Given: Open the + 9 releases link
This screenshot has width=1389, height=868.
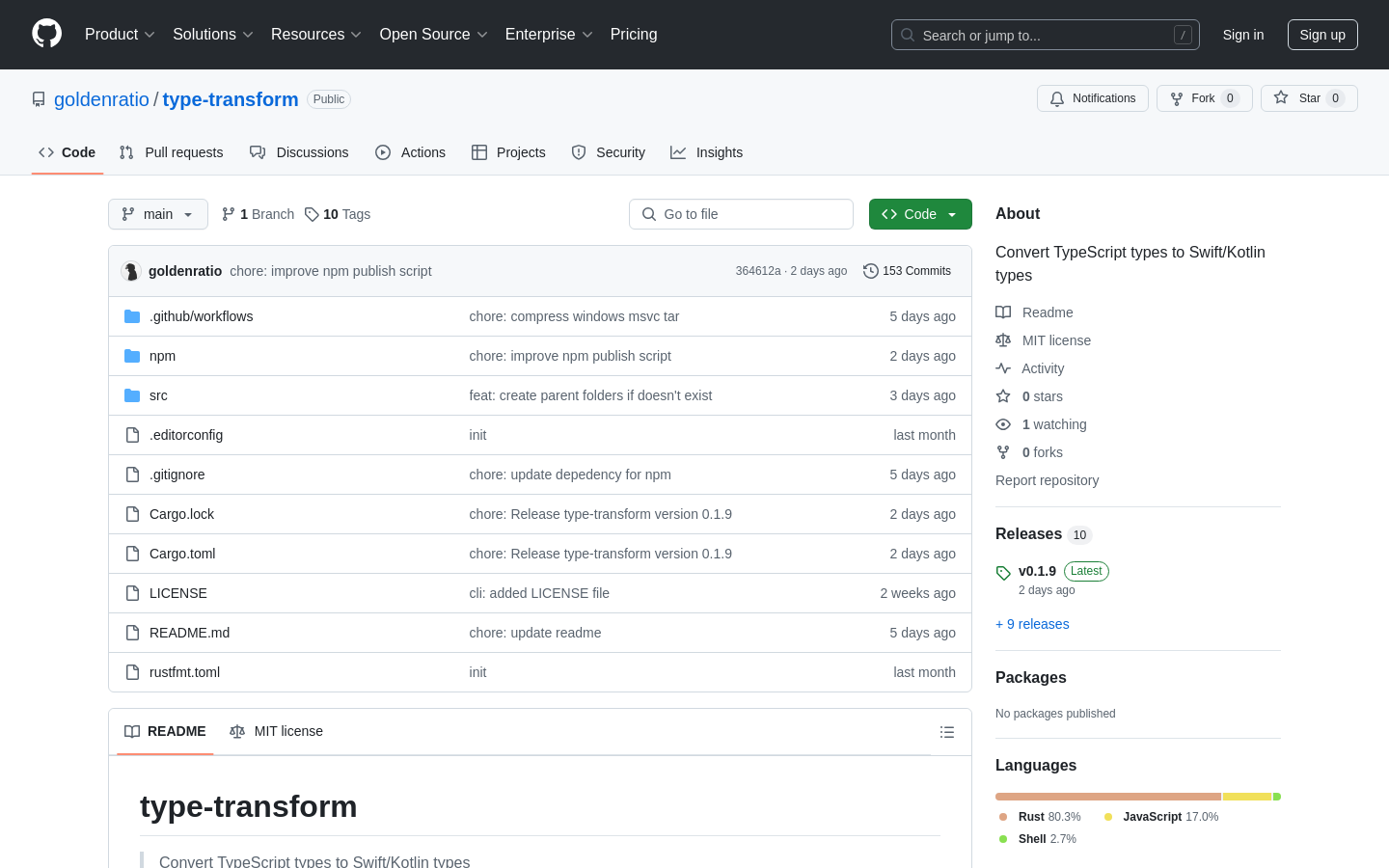Looking at the screenshot, I should pos(1032,624).
